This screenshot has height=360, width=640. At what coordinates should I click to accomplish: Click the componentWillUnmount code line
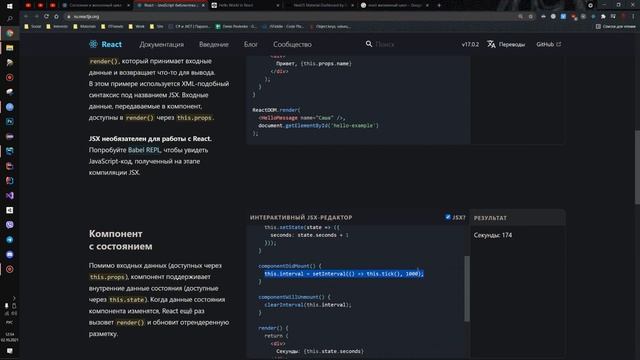click(x=295, y=297)
